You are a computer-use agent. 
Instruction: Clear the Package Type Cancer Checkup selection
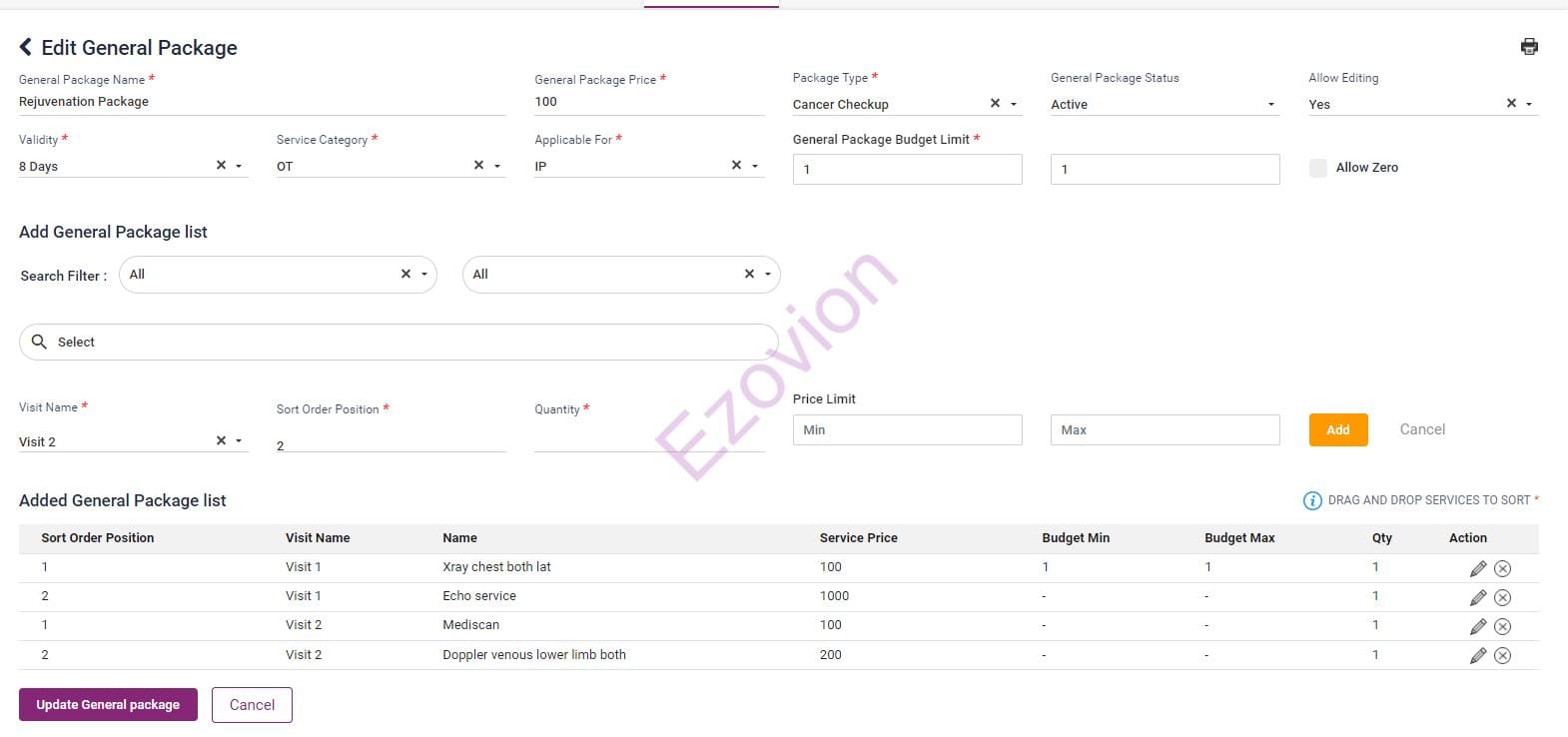tap(995, 104)
